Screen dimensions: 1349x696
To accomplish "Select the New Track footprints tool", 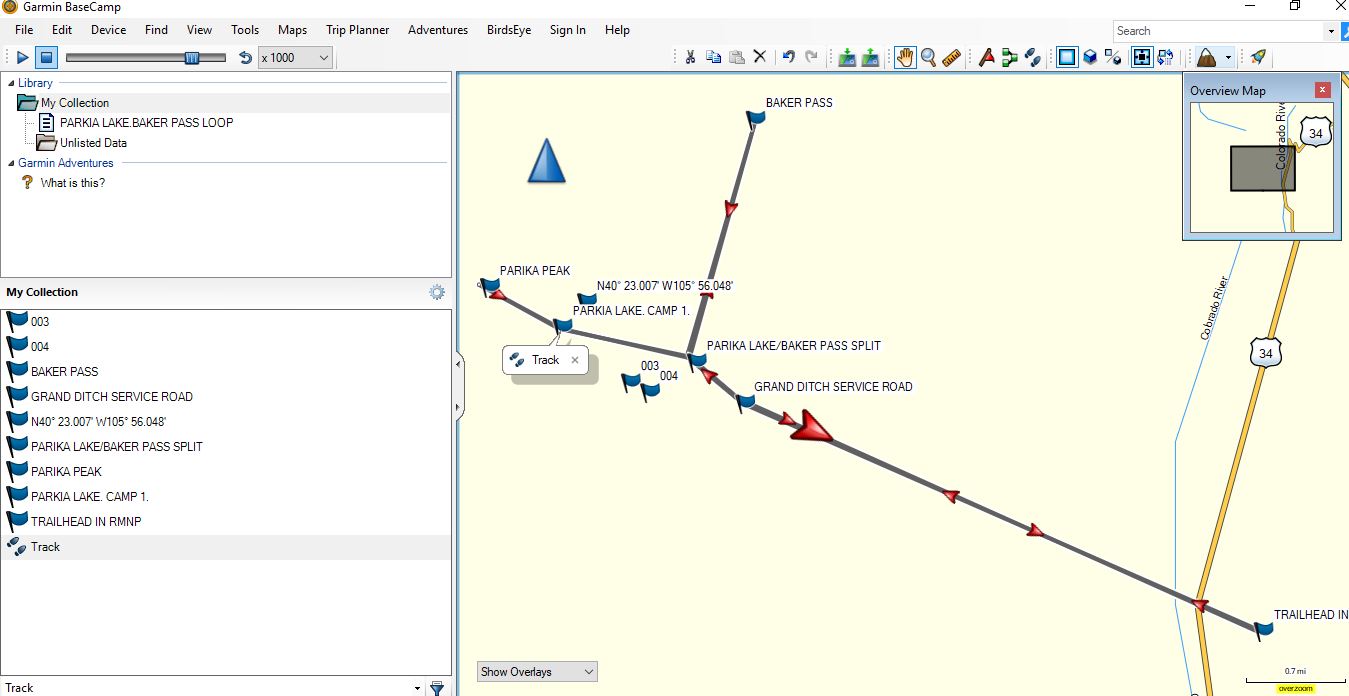I will (x=1033, y=58).
